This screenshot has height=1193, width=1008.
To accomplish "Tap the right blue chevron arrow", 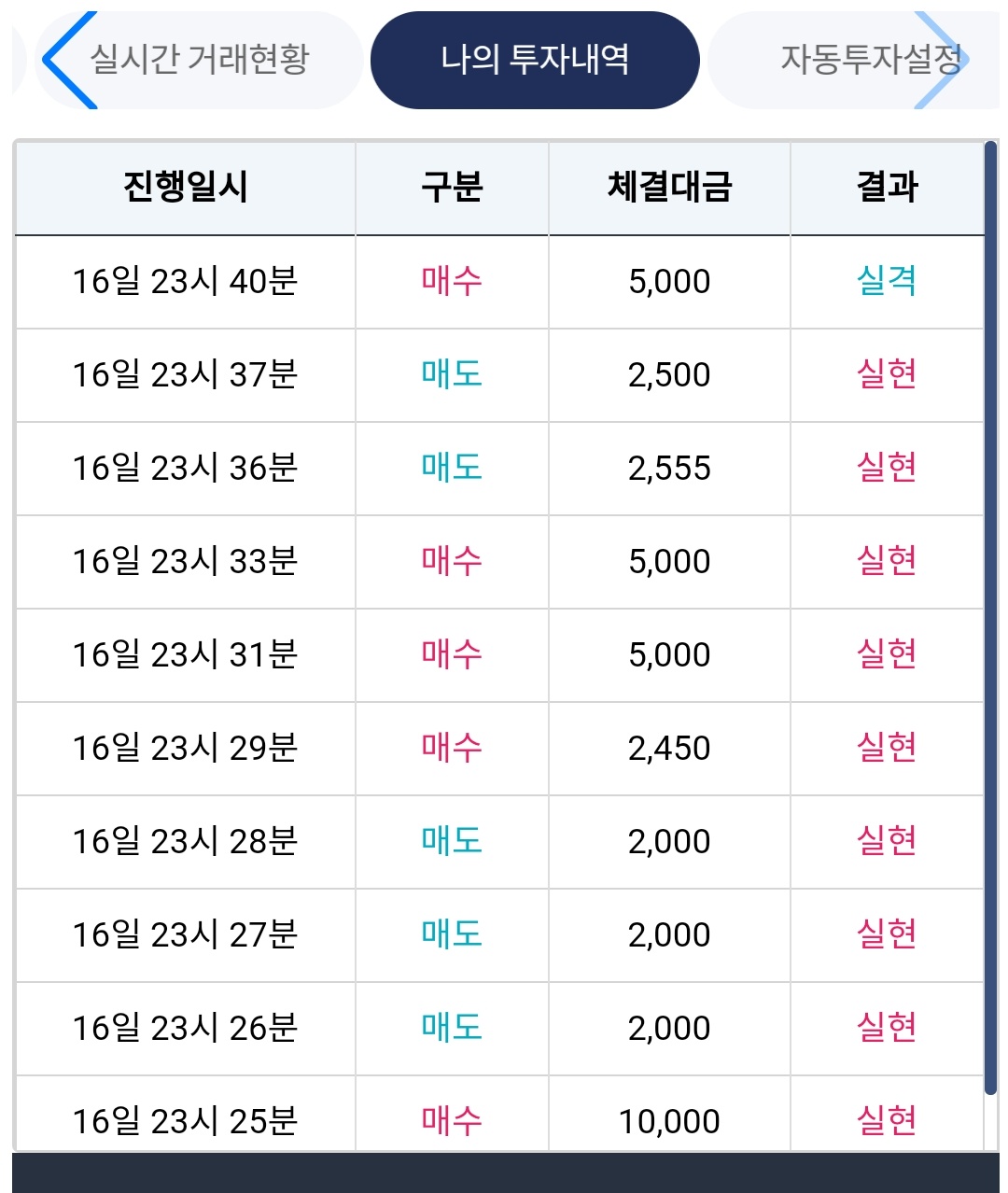I will point(943,60).
